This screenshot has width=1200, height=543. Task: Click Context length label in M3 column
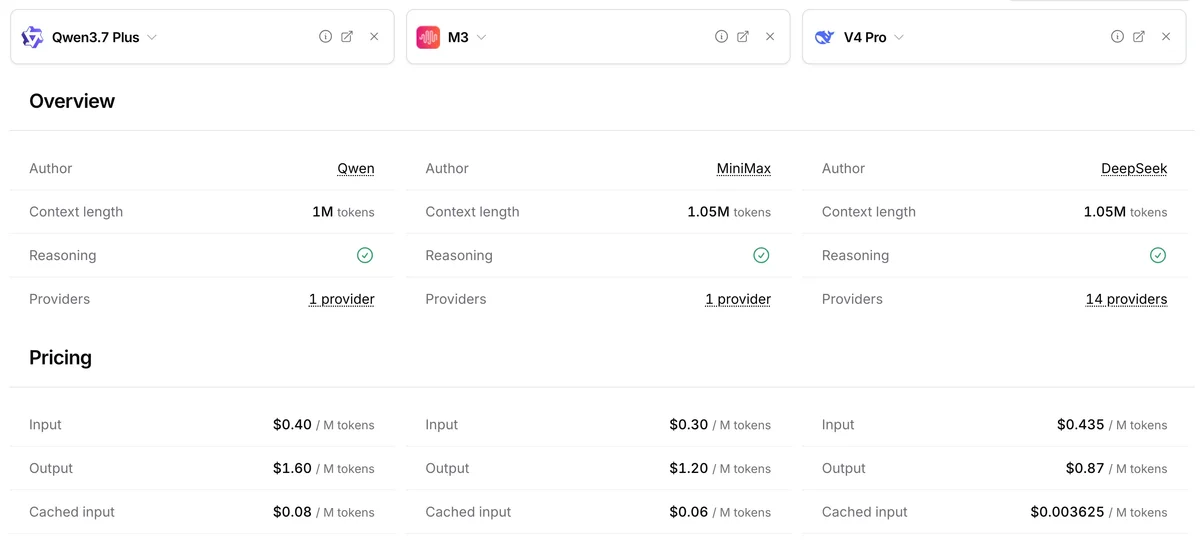coord(472,212)
